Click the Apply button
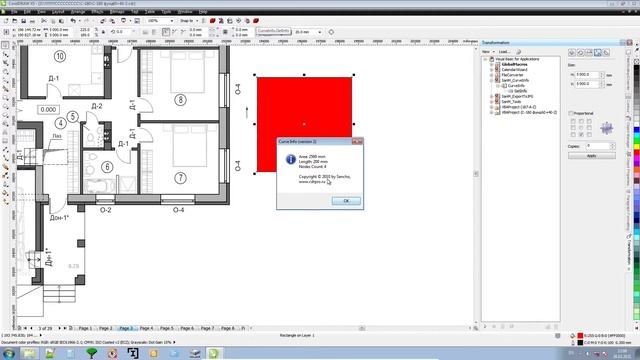 tap(591, 156)
